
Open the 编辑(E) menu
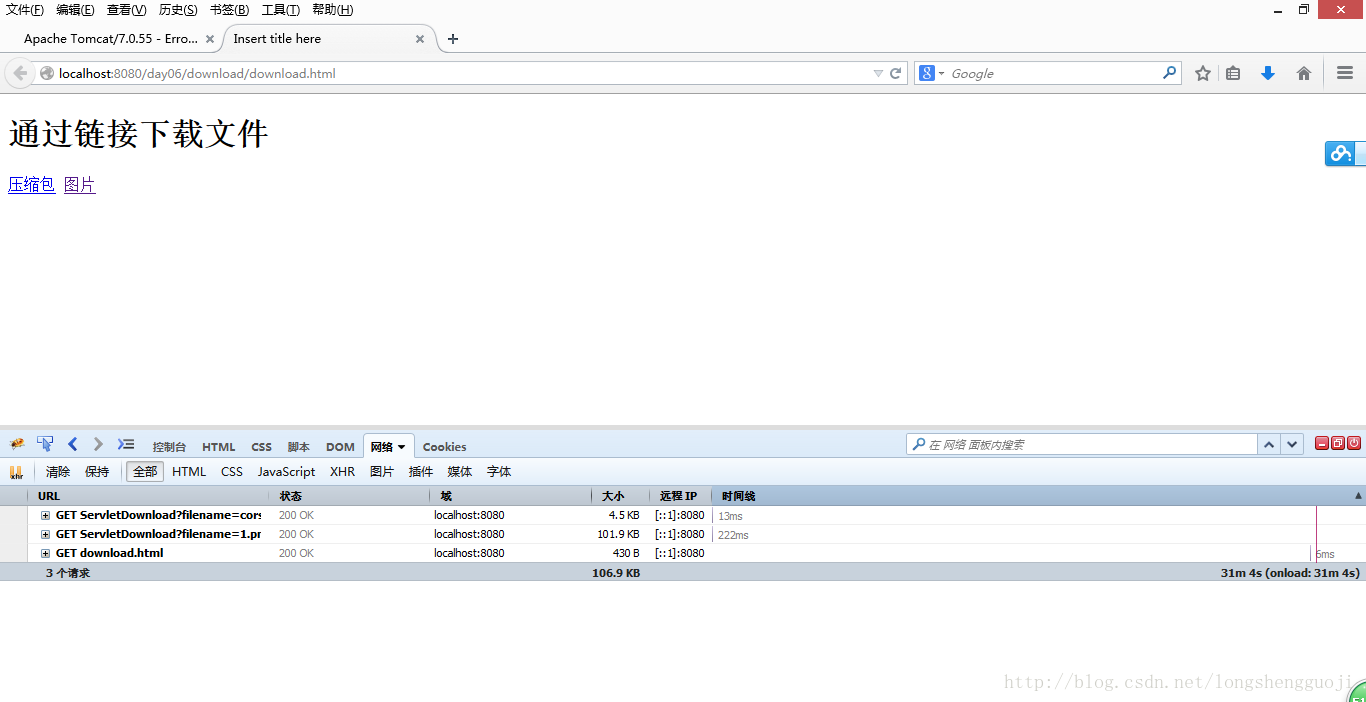[75, 10]
